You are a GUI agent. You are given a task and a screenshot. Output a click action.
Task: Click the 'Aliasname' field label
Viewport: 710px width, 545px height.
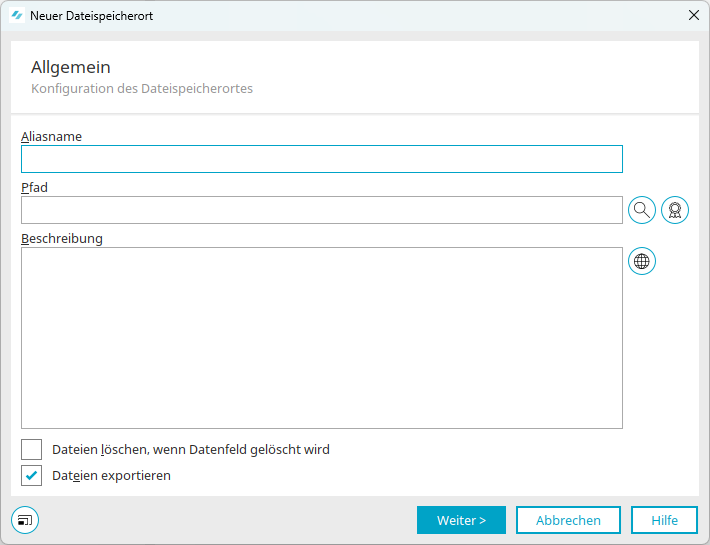click(51, 136)
